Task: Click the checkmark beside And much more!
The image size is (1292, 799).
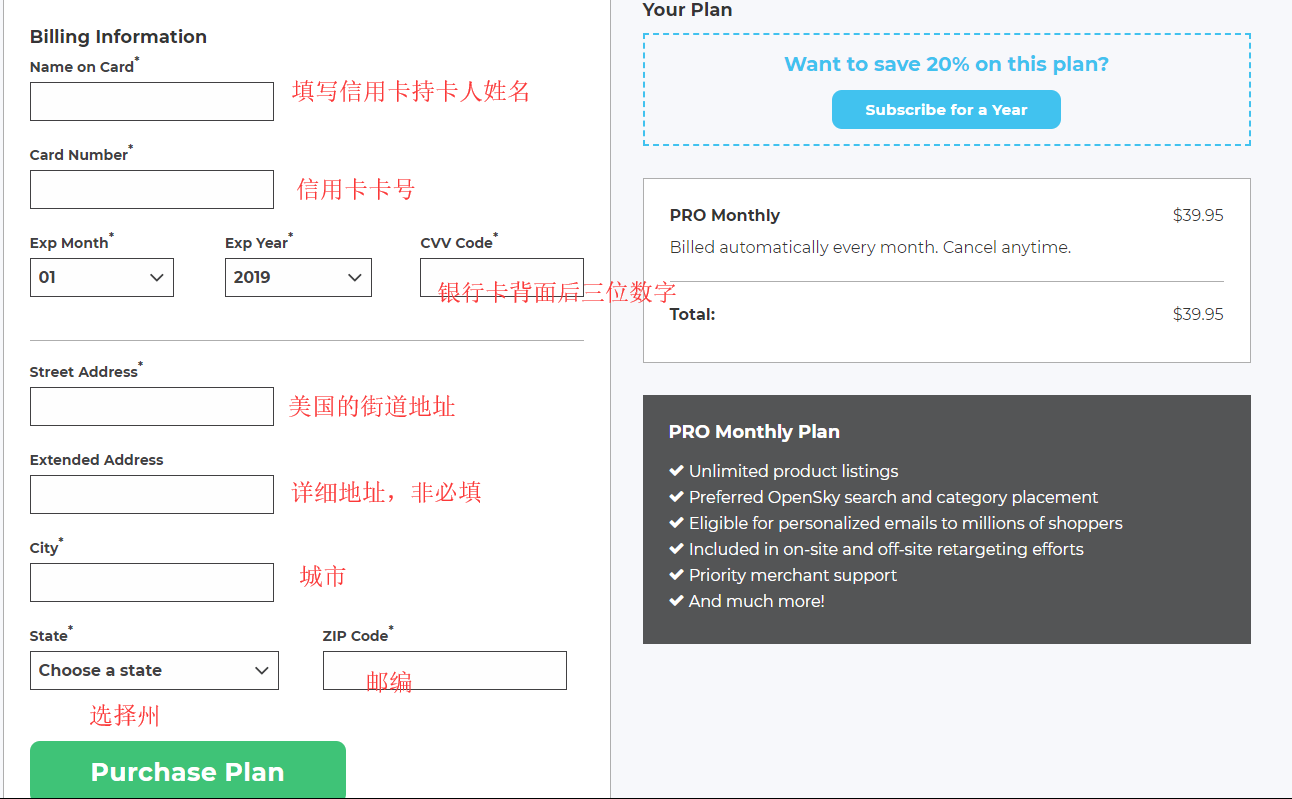Action: tap(676, 601)
